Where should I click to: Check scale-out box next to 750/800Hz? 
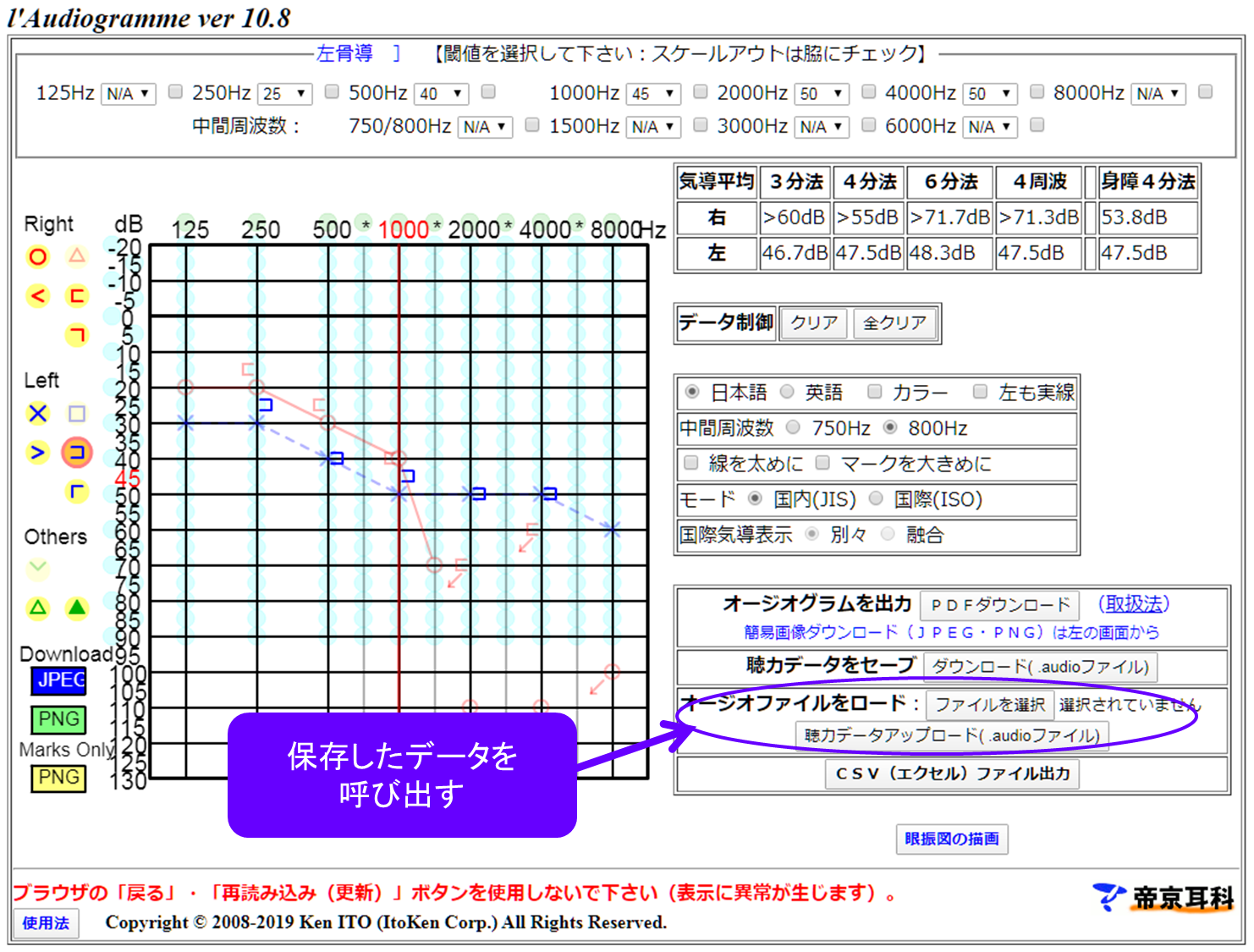532,125
